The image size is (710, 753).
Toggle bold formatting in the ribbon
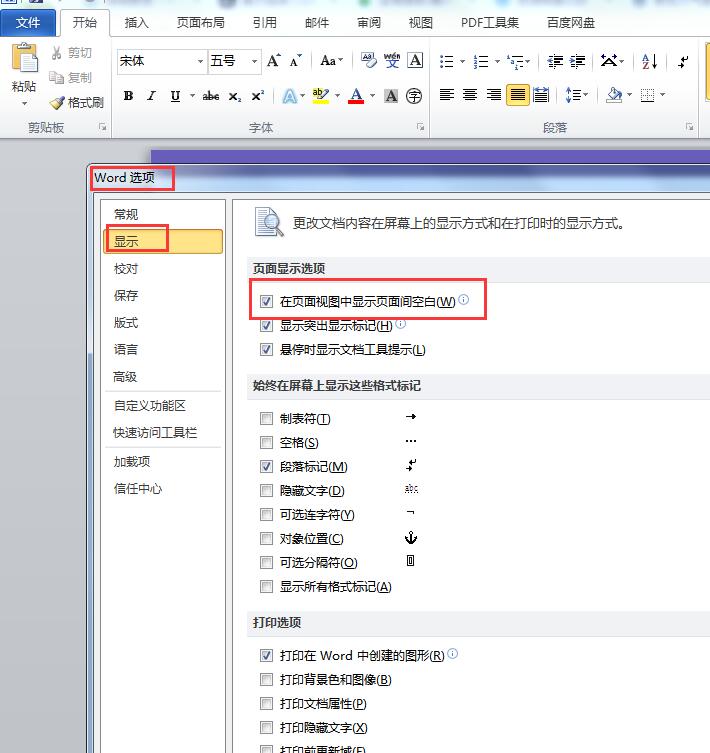pos(128,96)
